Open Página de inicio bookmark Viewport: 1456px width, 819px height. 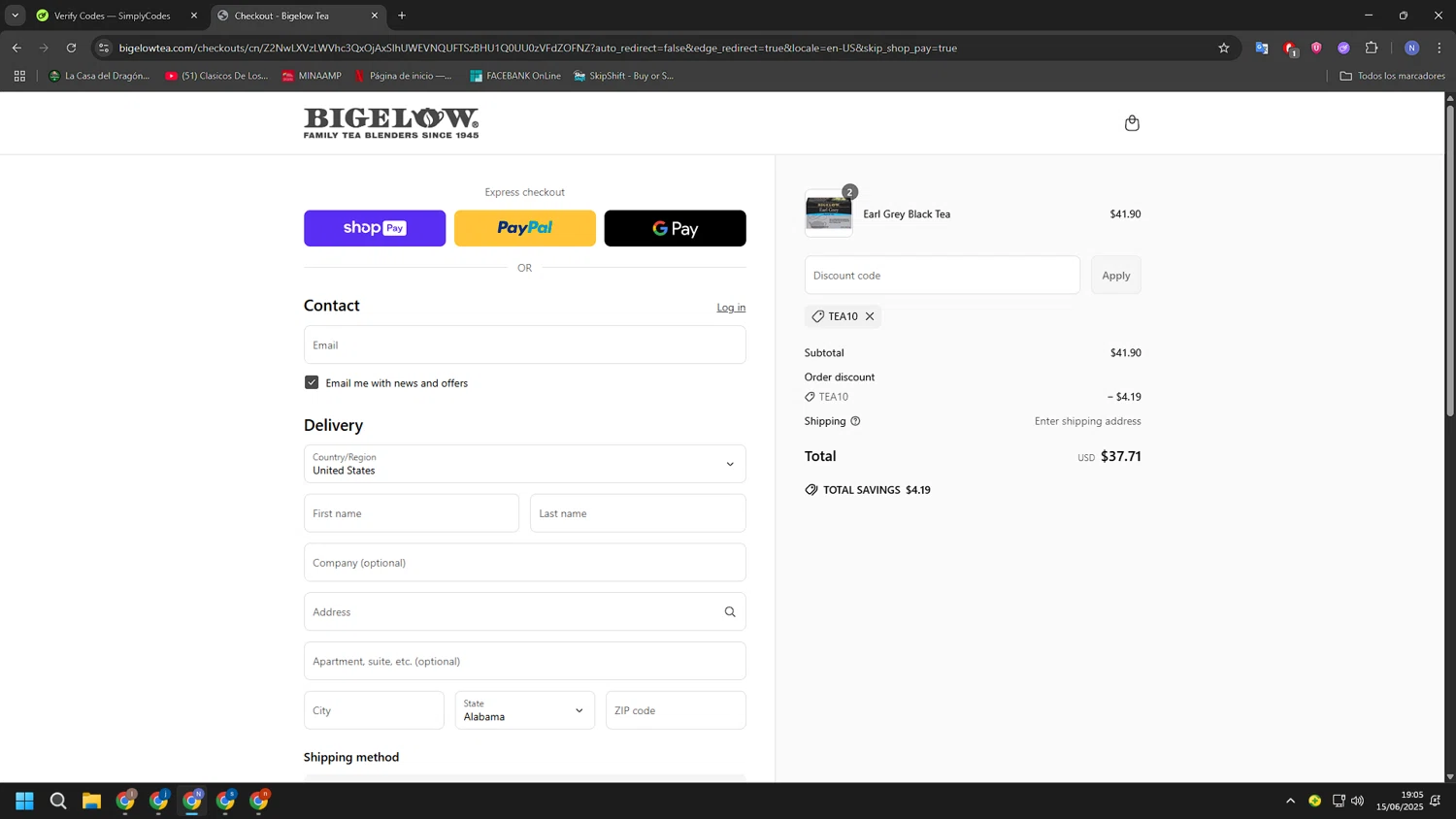click(x=403, y=76)
